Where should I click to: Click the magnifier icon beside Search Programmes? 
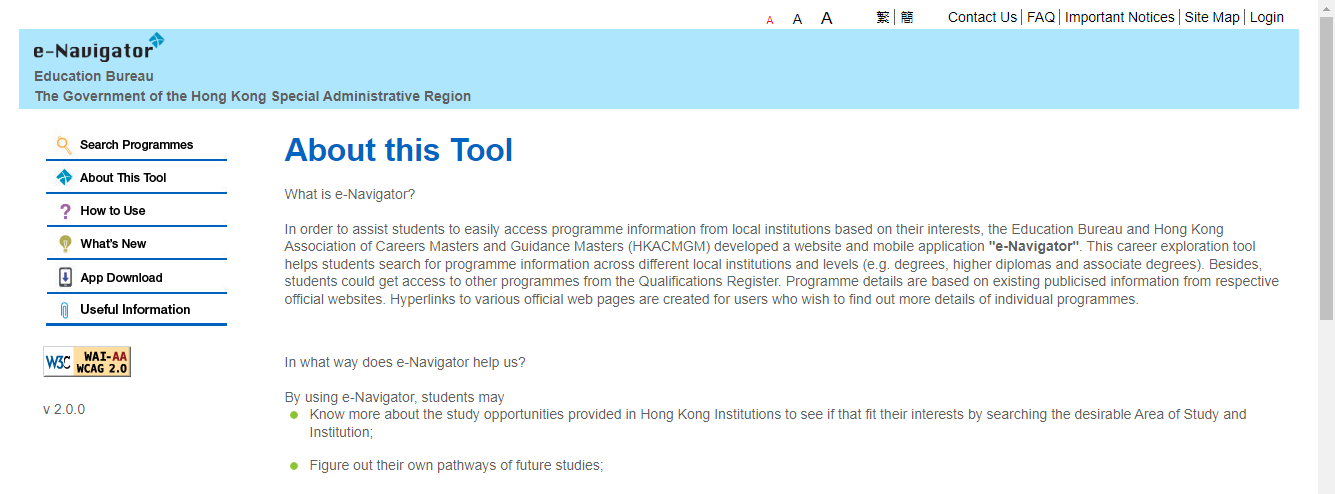[64, 145]
